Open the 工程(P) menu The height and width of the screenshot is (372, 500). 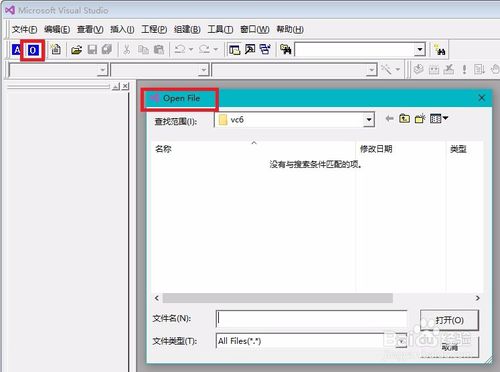click(x=154, y=30)
